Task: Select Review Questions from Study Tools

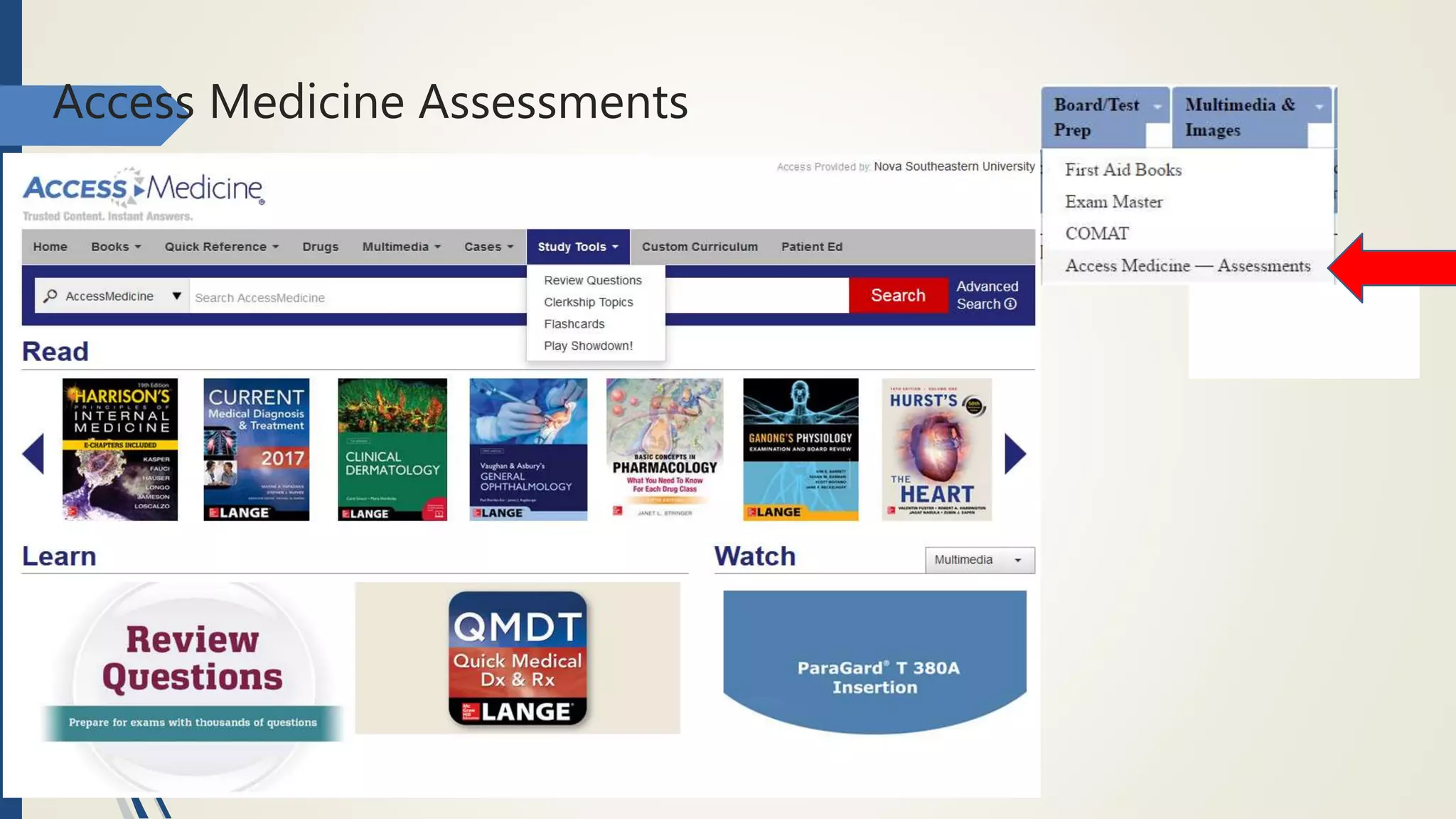Action: pos(593,280)
